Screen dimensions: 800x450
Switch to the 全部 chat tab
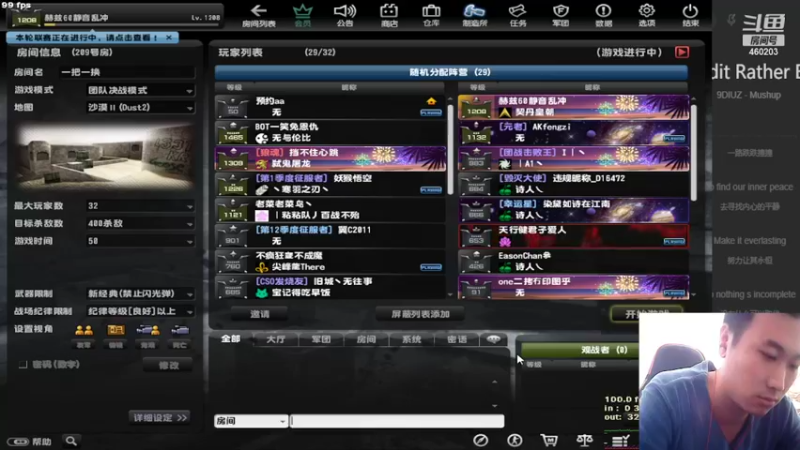point(231,339)
